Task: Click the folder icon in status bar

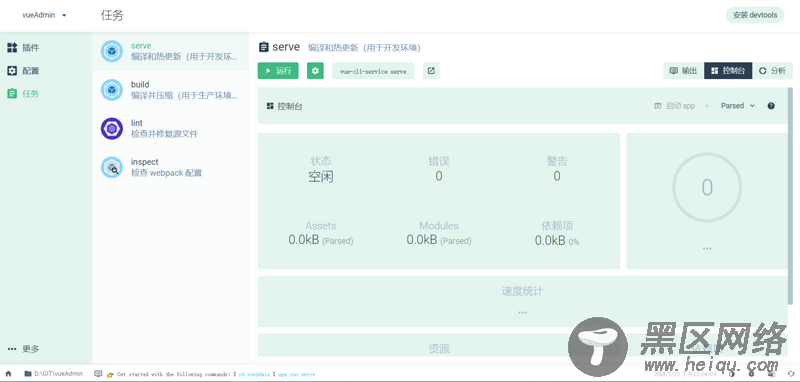Action: (x=28, y=373)
